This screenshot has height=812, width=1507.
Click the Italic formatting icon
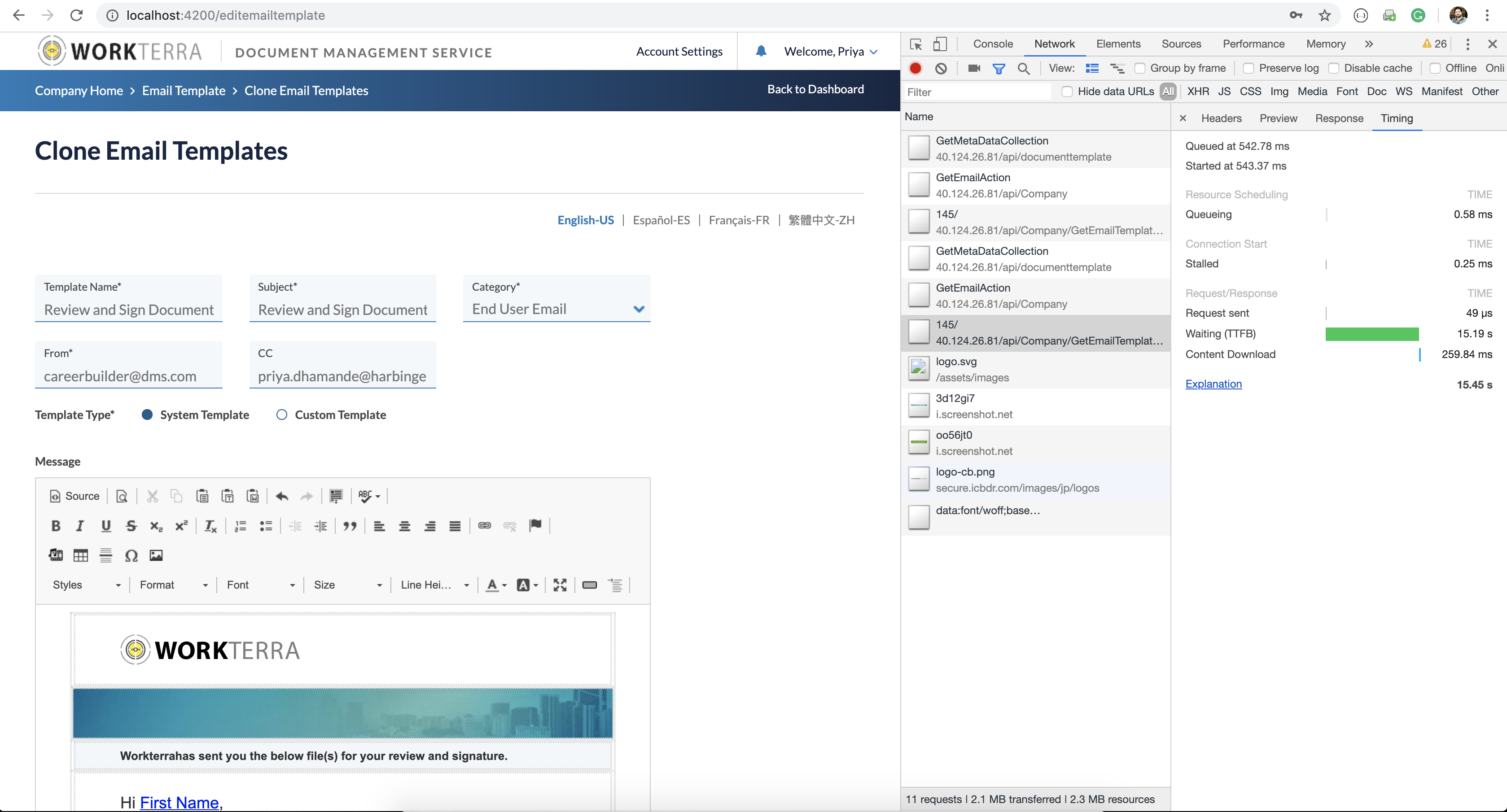(x=80, y=526)
